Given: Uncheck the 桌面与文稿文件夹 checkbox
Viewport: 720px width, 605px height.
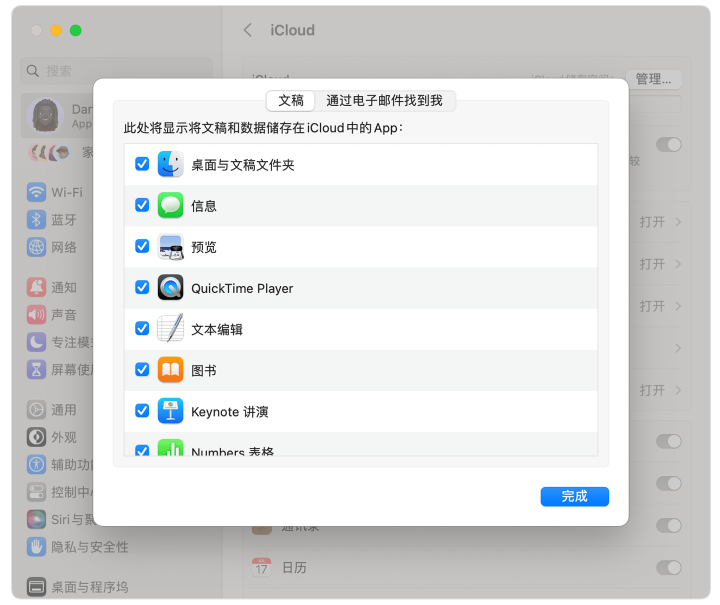Looking at the screenshot, I should (142, 164).
